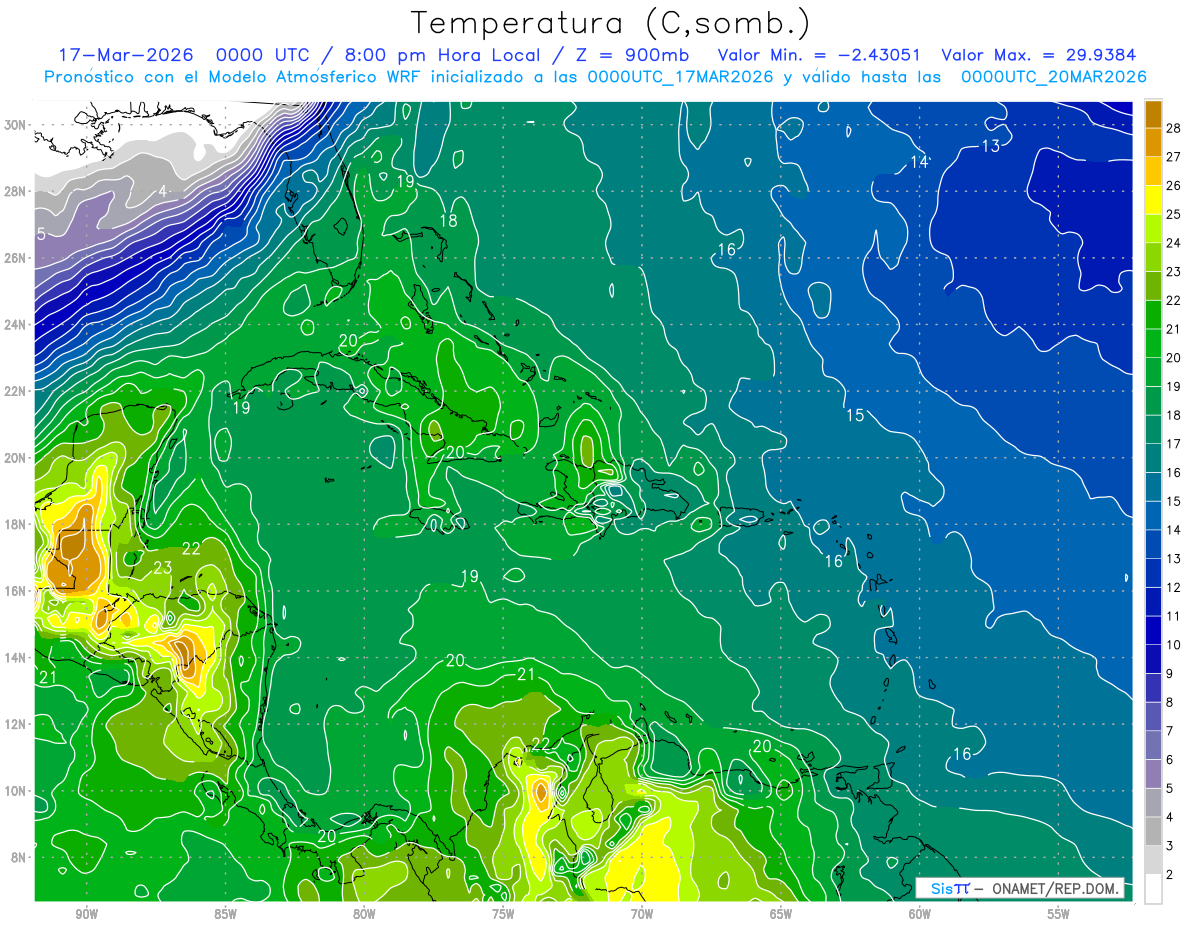Click the colorbar tick label 28
This screenshot has height=927, width=1200.
[1174, 127]
